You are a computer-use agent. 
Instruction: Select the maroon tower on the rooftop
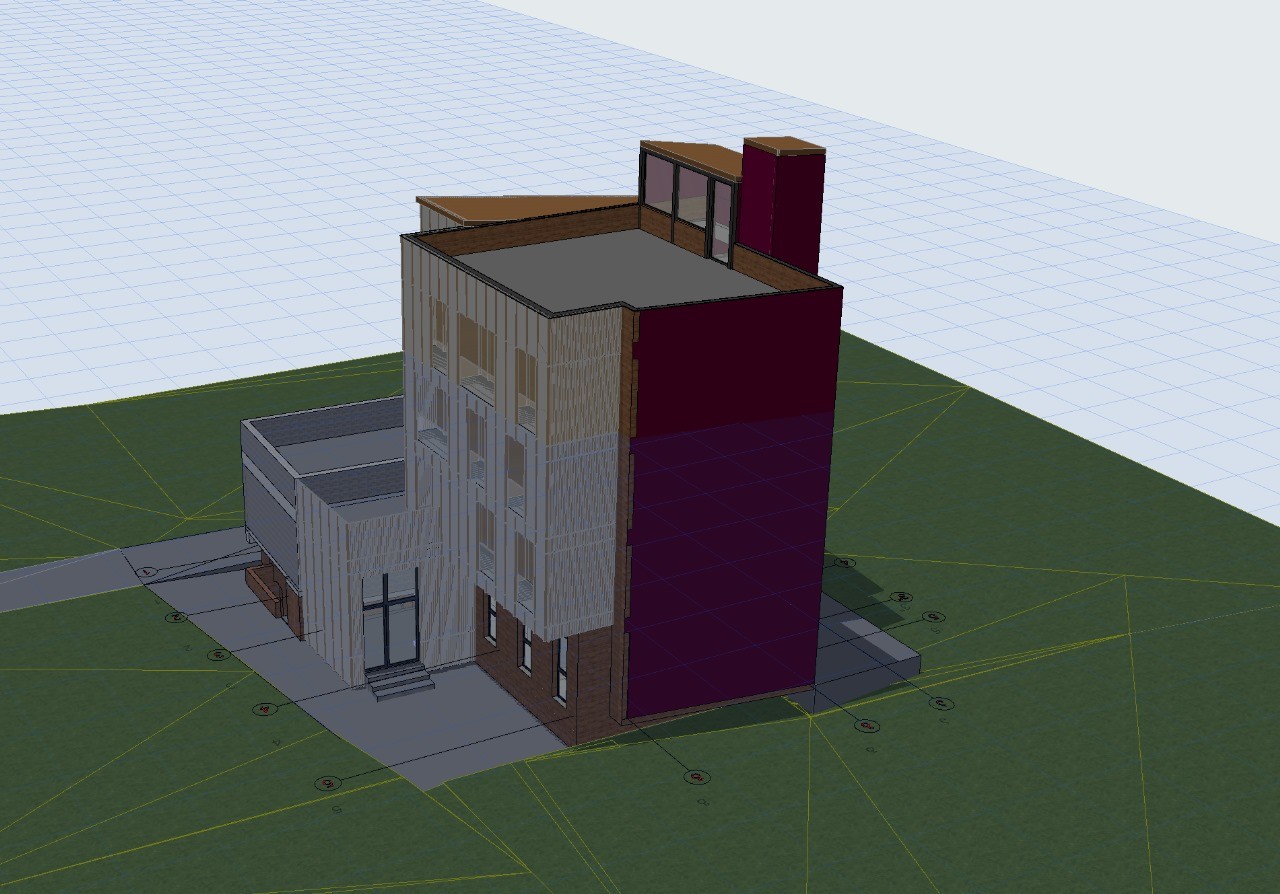pyautogui.click(x=783, y=203)
